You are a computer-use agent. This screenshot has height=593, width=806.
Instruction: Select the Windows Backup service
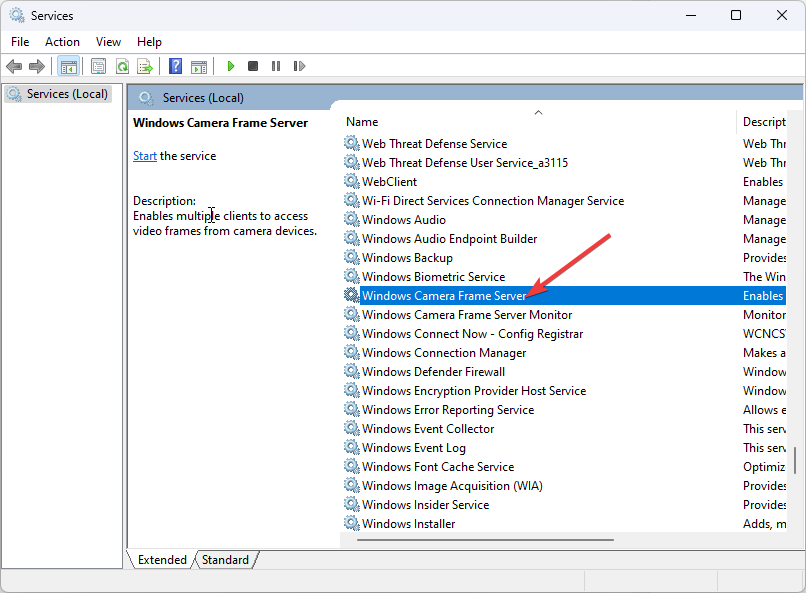(564, 257)
